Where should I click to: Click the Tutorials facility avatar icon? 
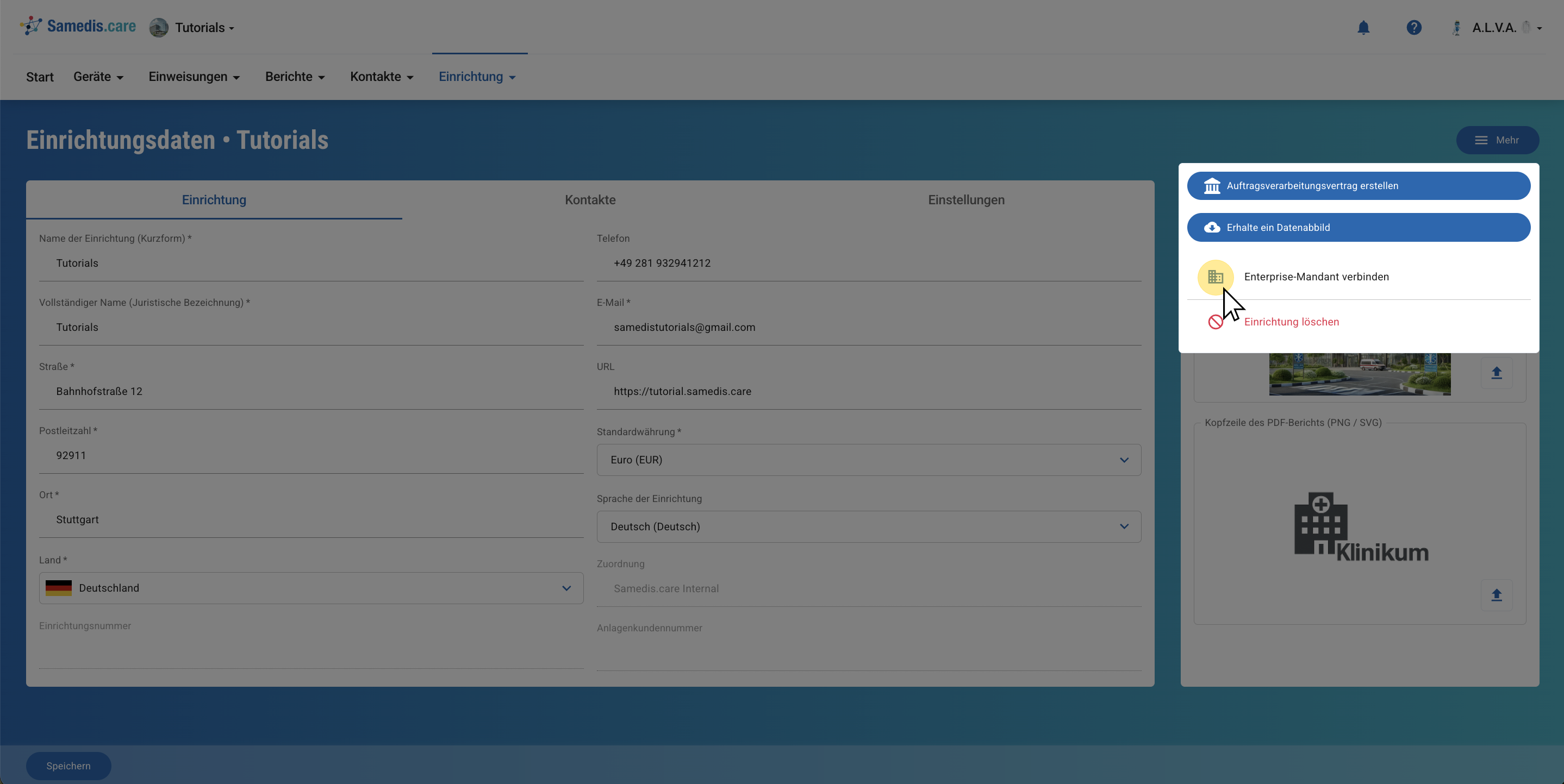[158, 27]
